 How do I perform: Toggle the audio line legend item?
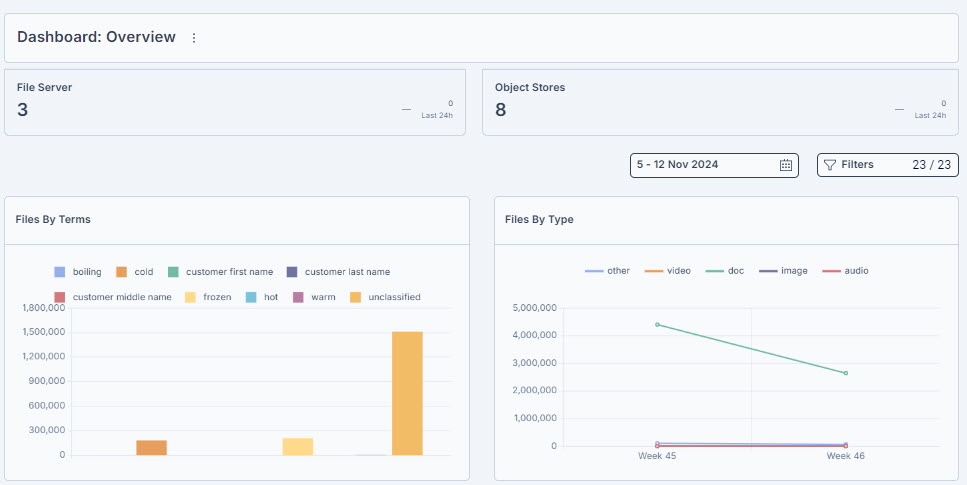click(x=846, y=271)
